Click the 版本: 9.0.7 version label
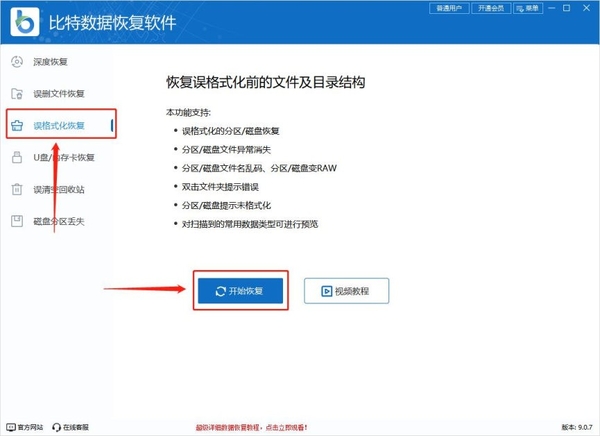 coord(577,427)
